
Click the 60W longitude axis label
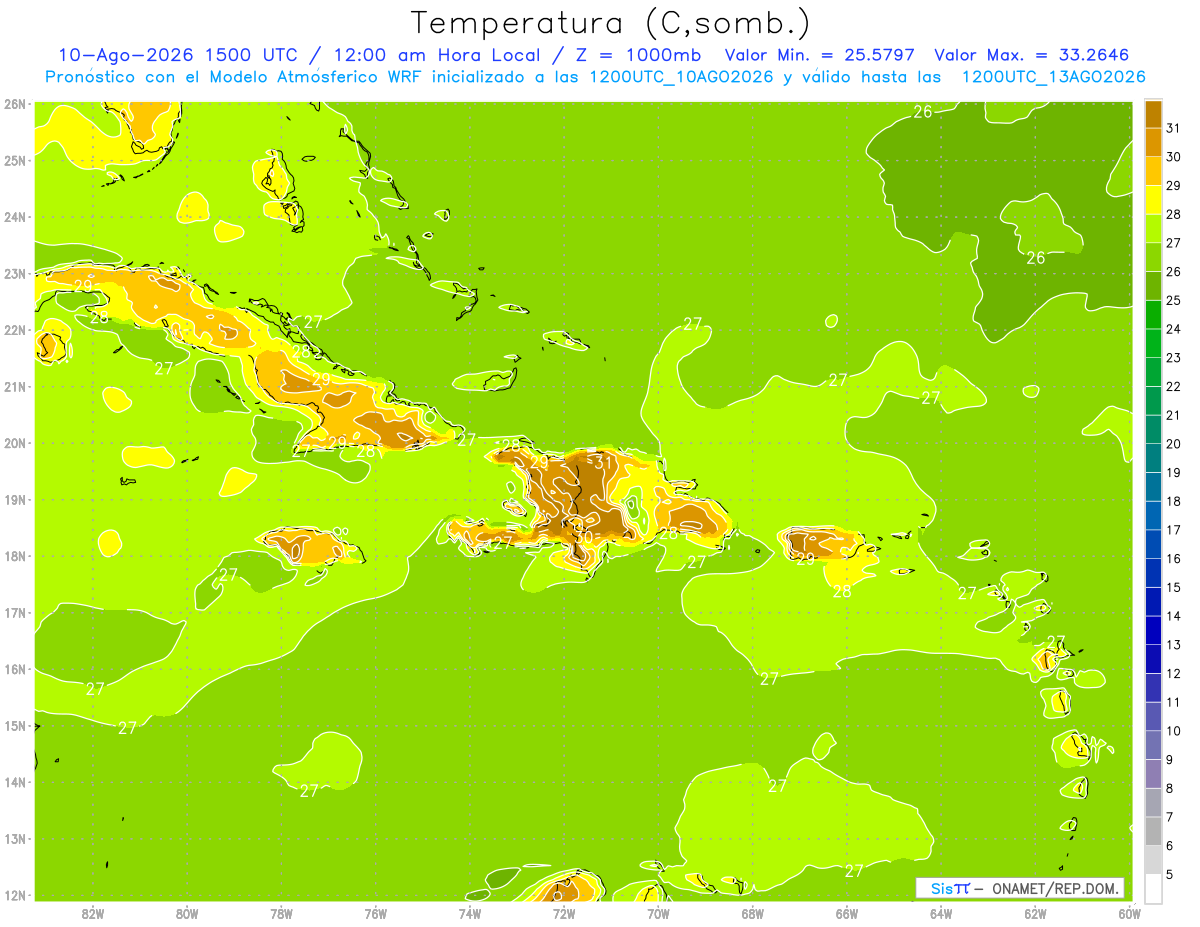coord(1129,913)
